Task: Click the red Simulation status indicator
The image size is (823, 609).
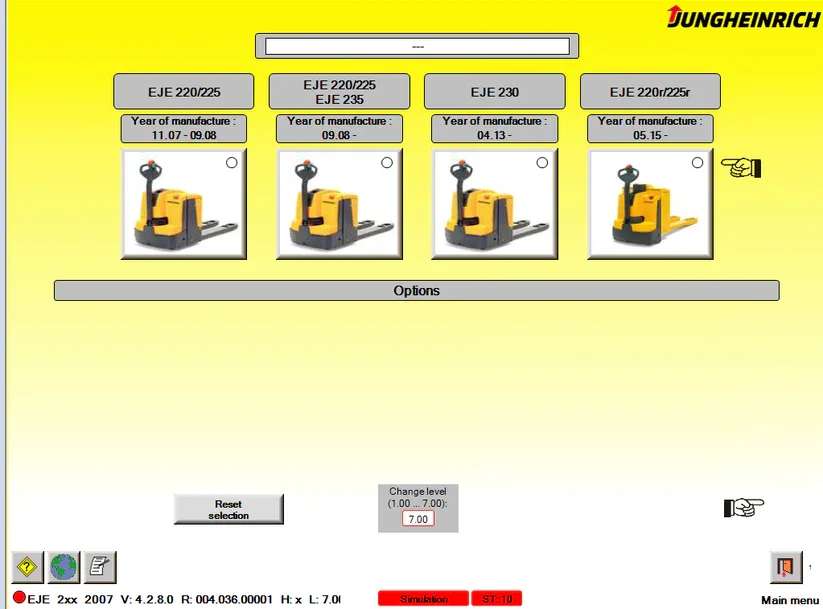Action: tap(422, 598)
